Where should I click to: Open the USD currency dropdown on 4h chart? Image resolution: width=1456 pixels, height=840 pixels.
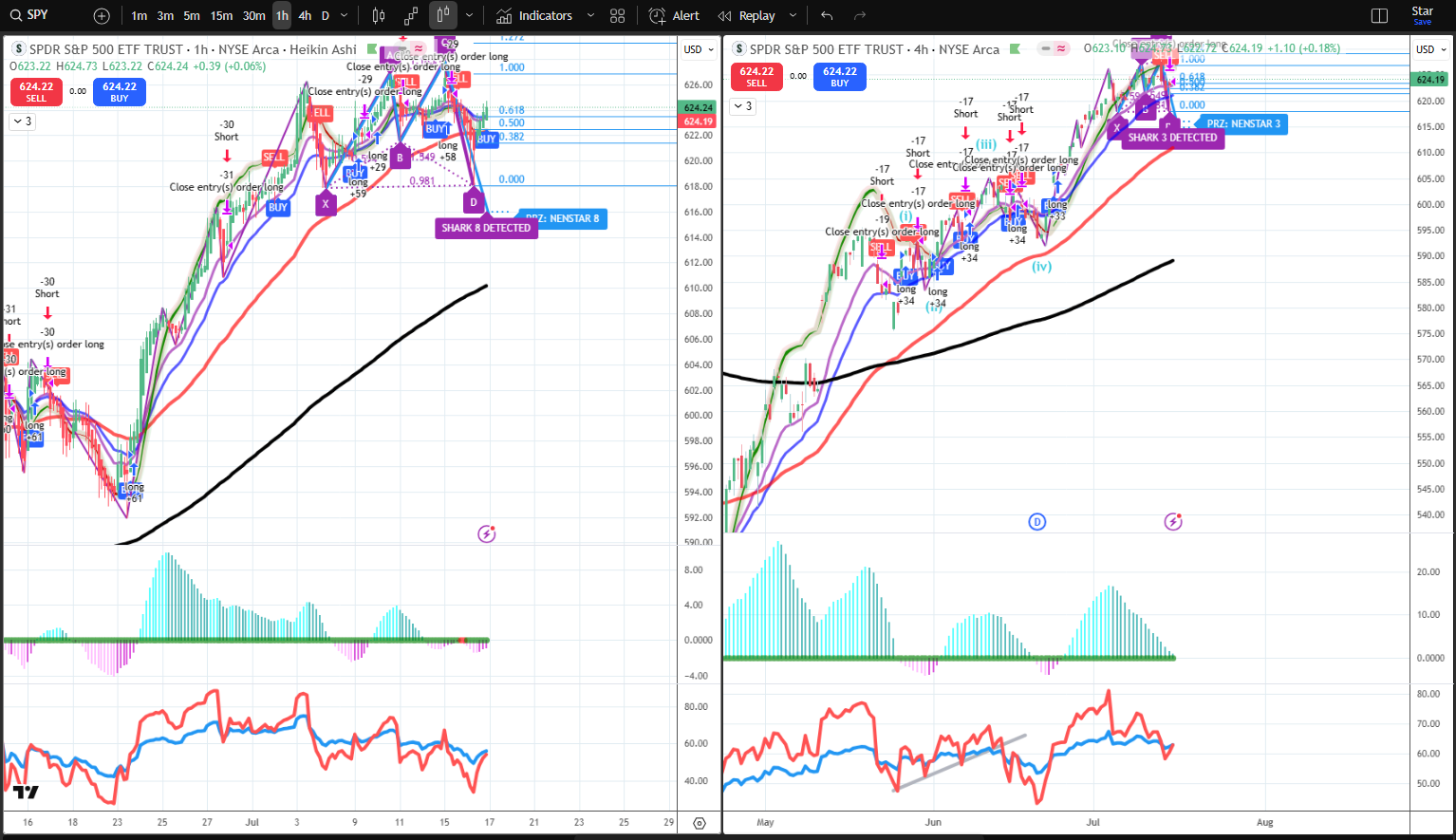click(x=1431, y=49)
